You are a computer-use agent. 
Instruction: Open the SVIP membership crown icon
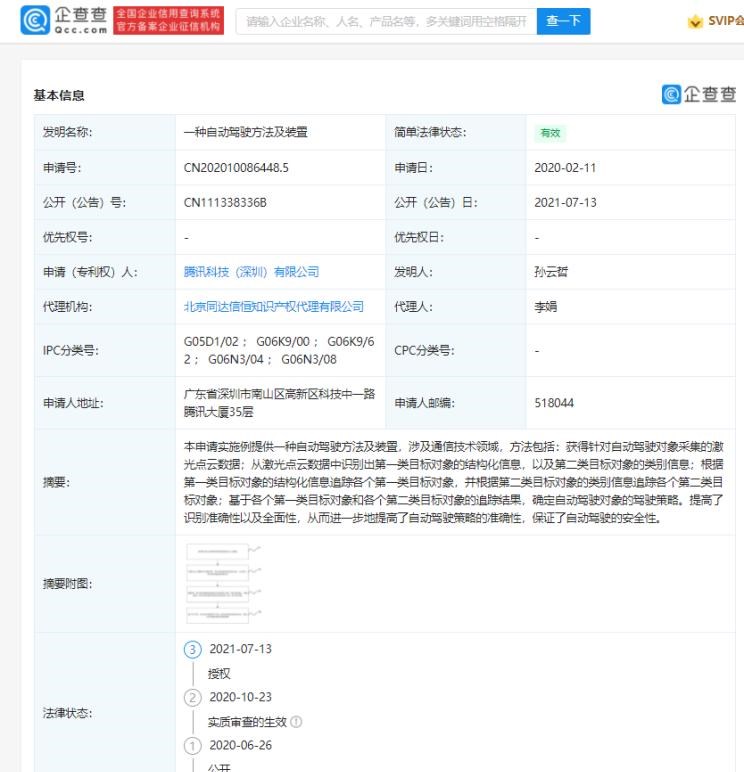(695, 21)
